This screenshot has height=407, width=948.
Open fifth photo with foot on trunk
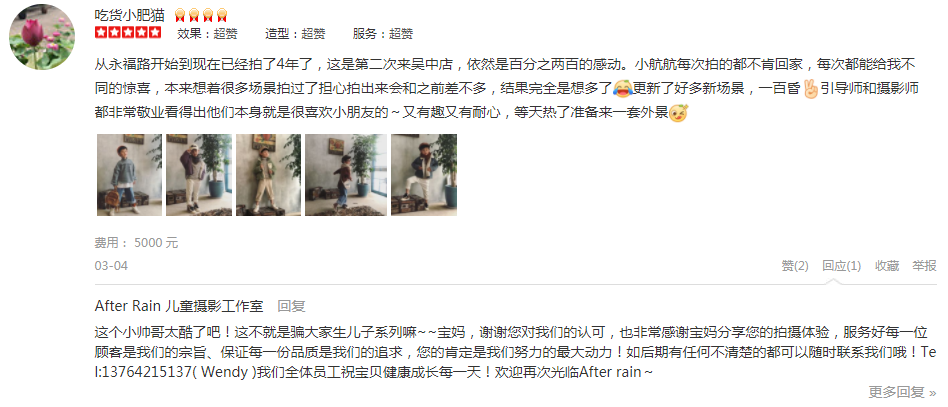pyautogui.click(x=424, y=175)
